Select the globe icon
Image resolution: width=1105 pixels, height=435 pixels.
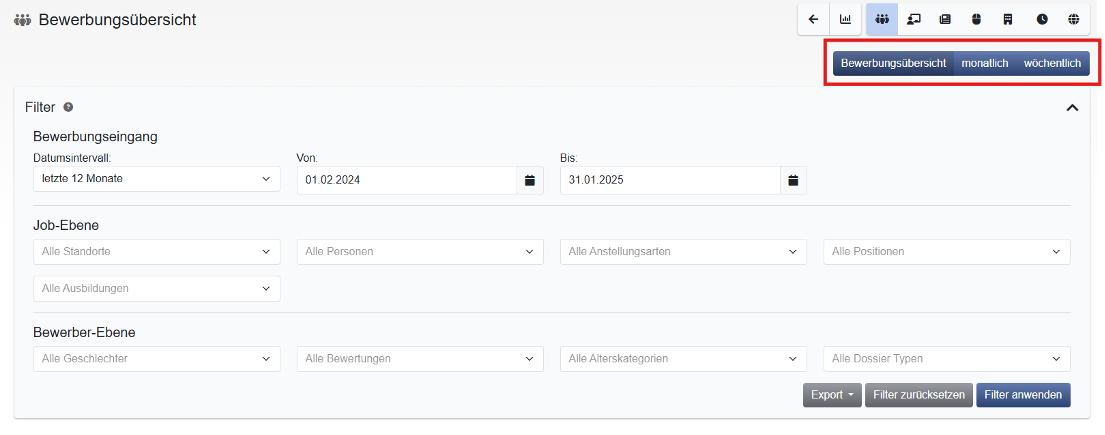click(1073, 20)
